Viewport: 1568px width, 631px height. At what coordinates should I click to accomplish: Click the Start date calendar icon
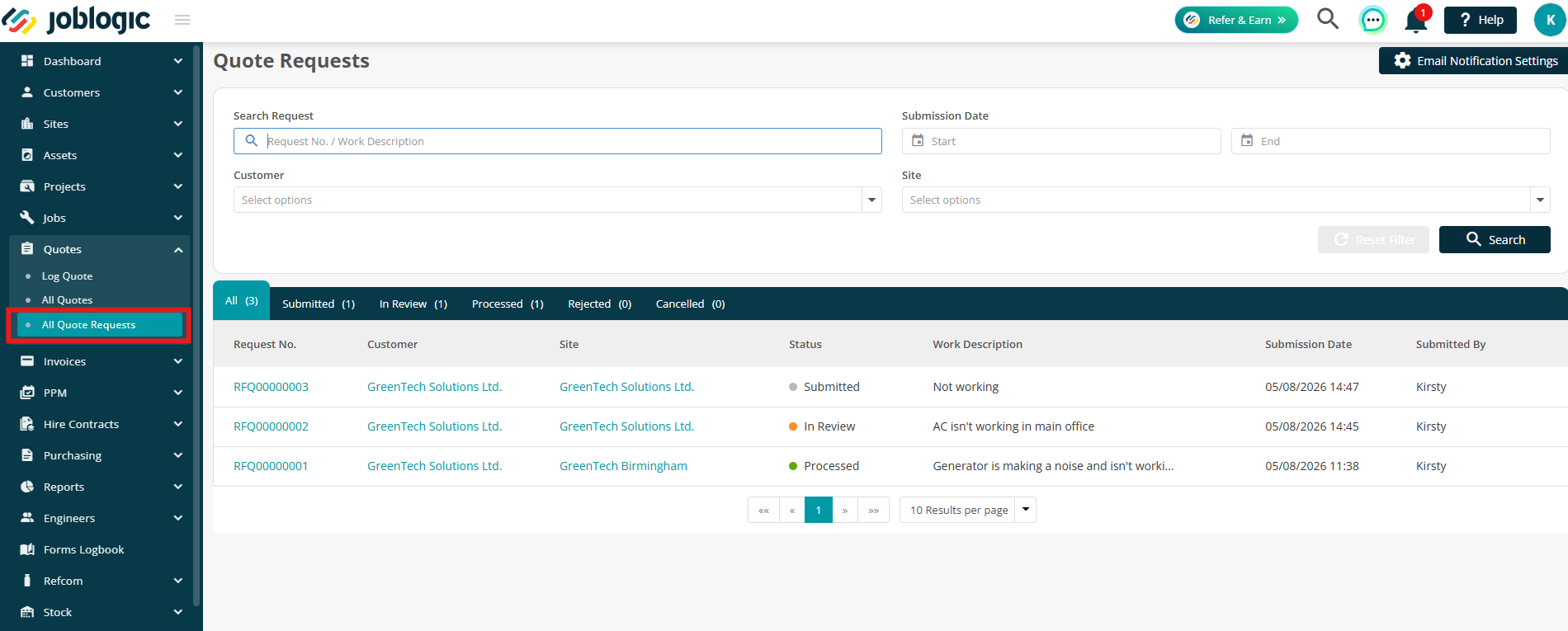(918, 141)
